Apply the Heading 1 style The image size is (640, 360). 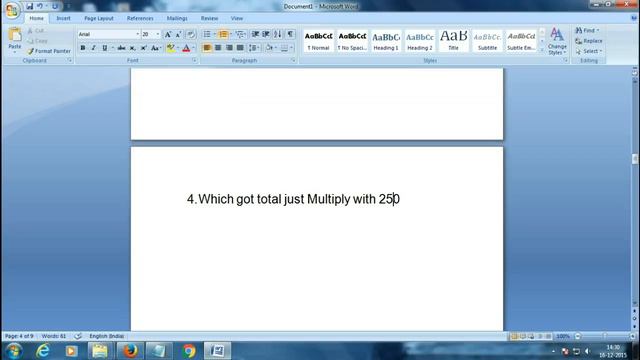(386, 41)
